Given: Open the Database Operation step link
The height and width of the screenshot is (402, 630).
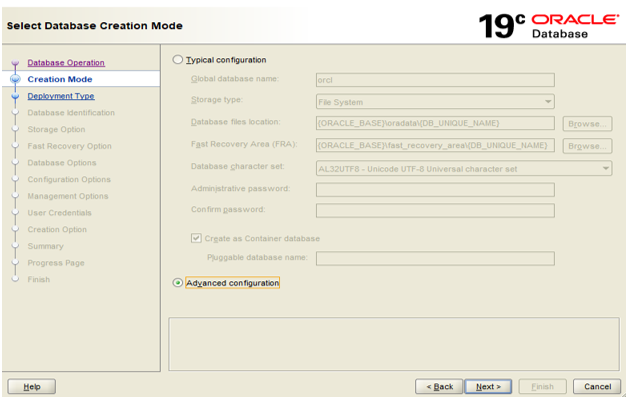Looking at the screenshot, I should coord(66,63).
